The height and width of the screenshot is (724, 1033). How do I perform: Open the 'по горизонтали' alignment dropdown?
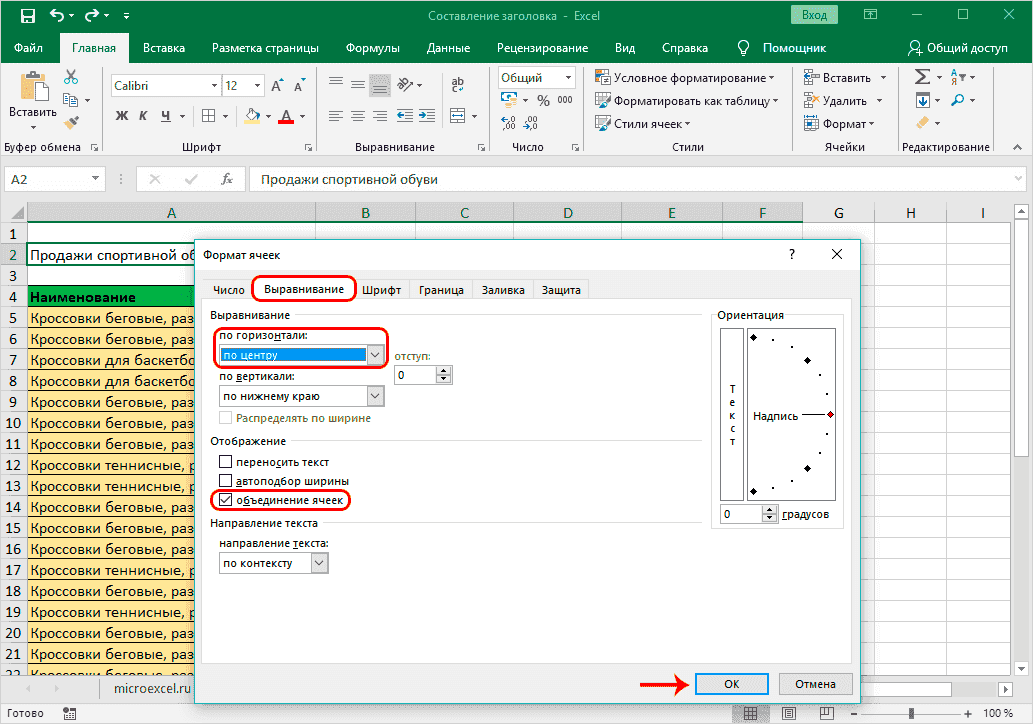coord(375,355)
